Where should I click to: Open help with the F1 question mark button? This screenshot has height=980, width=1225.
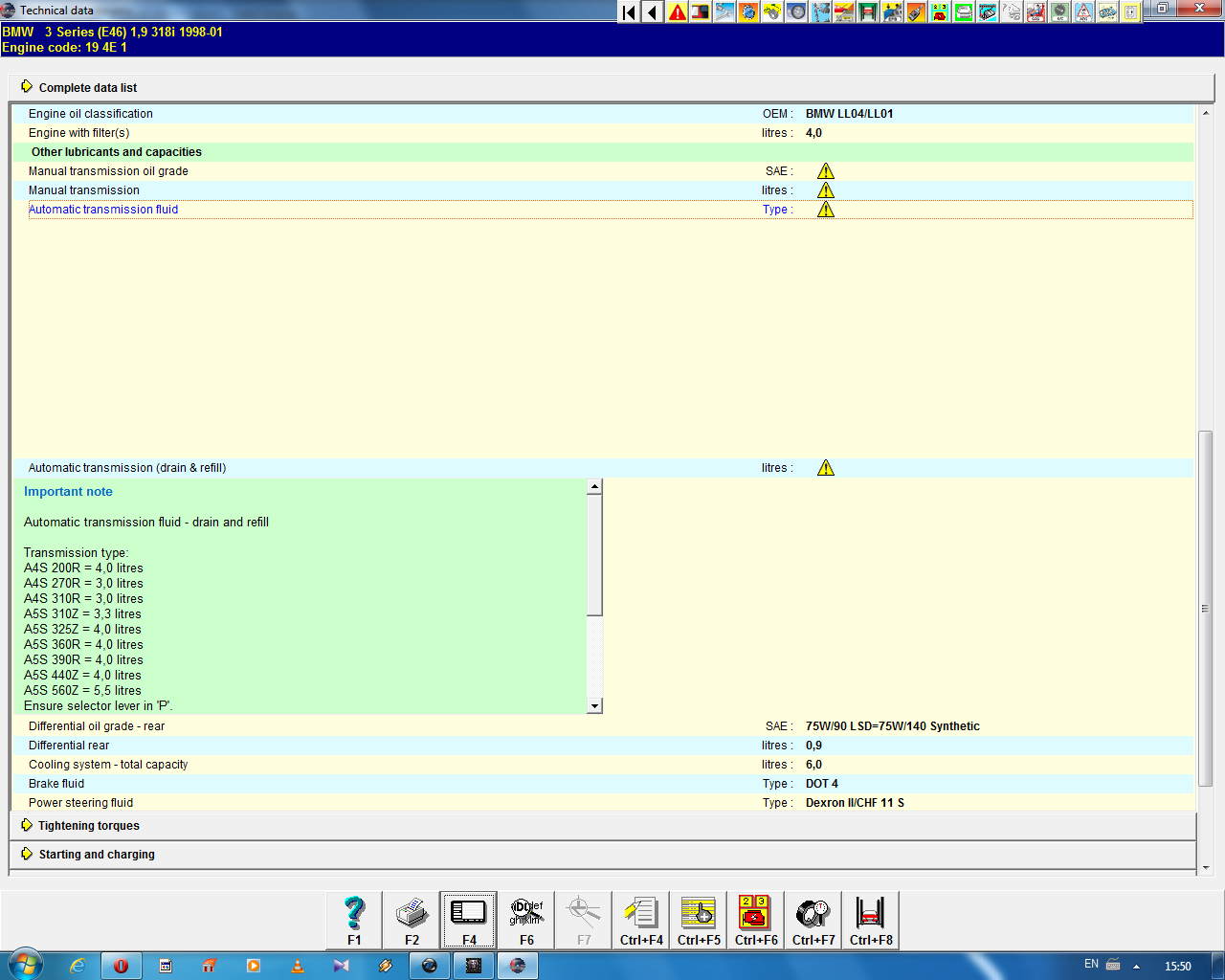(x=354, y=921)
